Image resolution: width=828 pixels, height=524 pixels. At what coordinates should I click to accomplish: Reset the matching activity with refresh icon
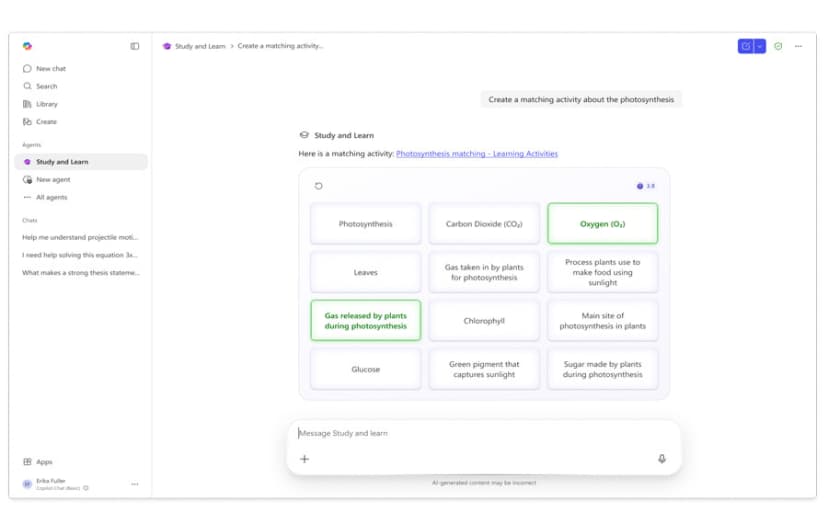(x=318, y=186)
